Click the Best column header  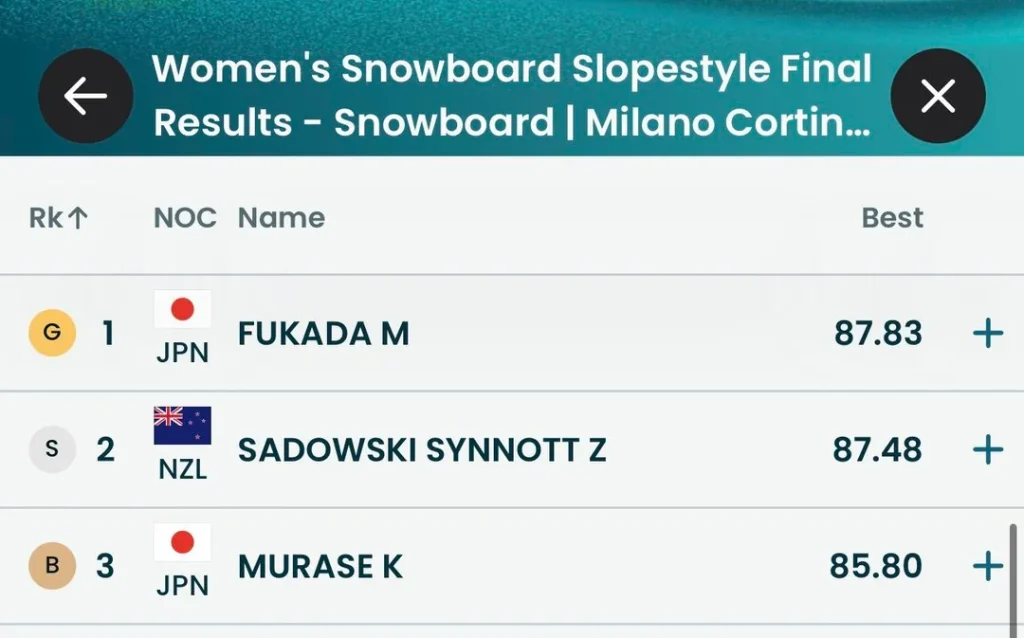pyautogui.click(x=892, y=218)
